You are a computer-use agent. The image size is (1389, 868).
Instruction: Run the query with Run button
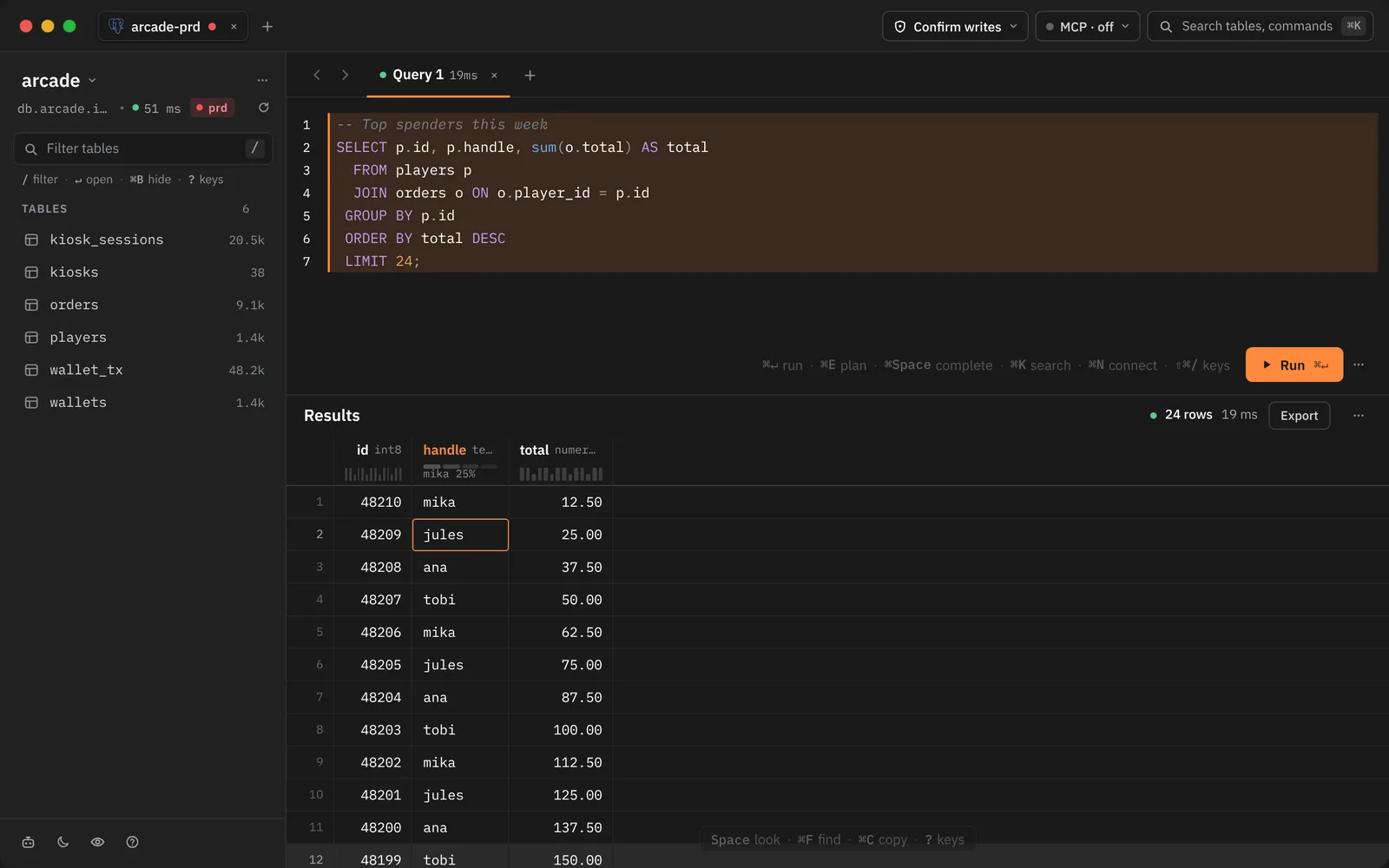point(1294,365)
